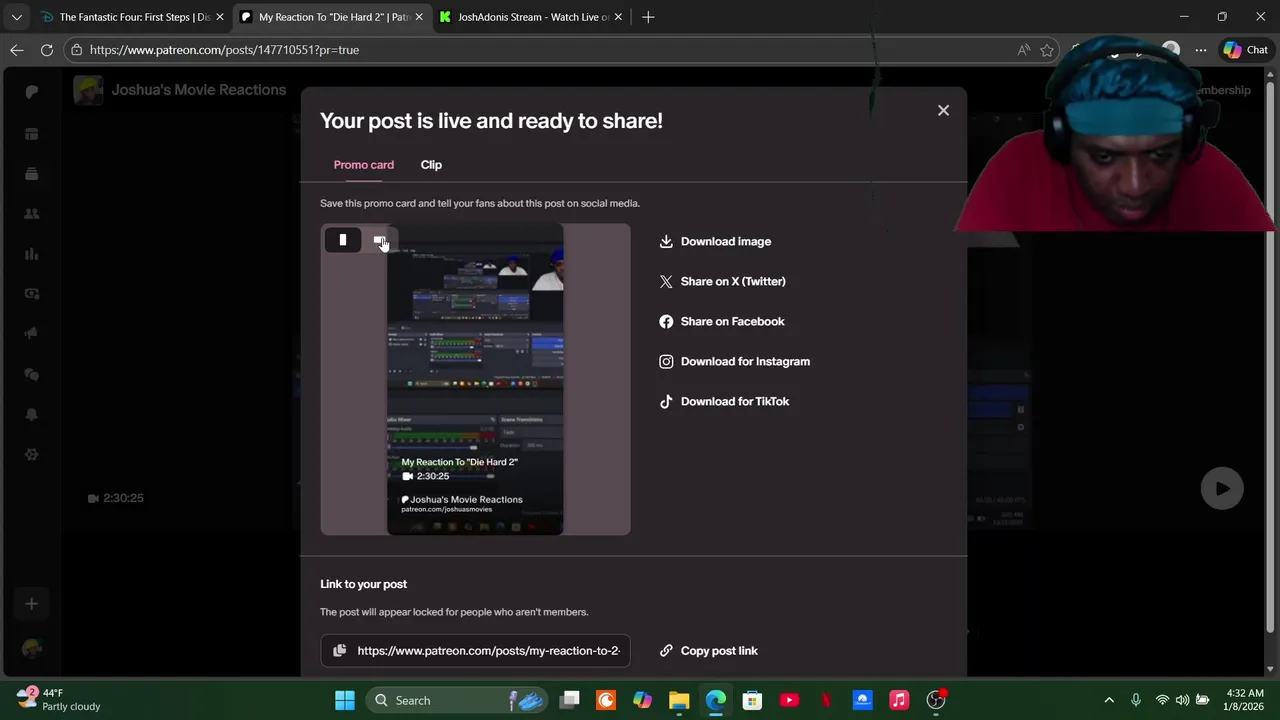Image resolution: width=1280 pixels, height=720 pixels.
Task: Open the Promotions megaphone icon in the sidebar
Action: point(31,333)
